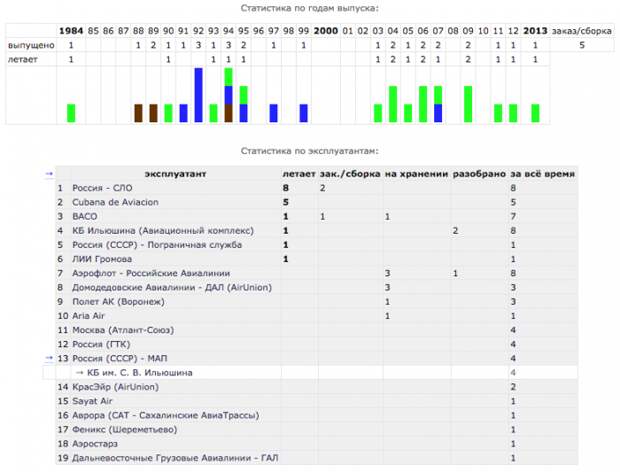Click the green bar for year 1984
The image size is (620, 472).
click(x=71, y=113)
